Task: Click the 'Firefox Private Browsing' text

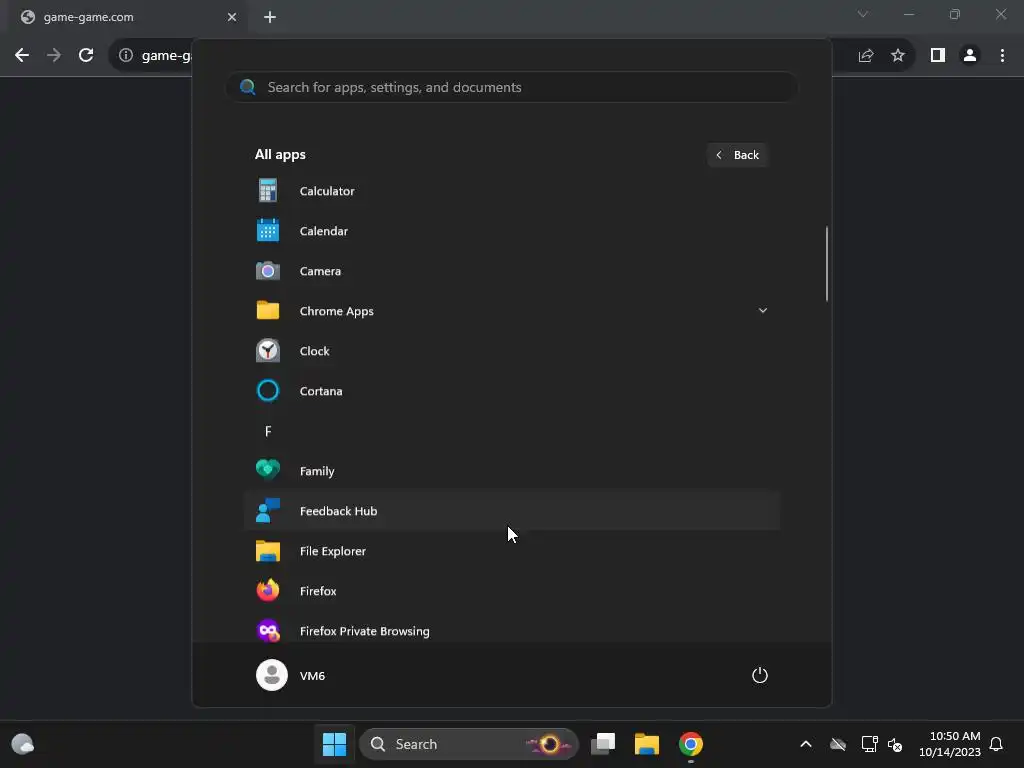Action: [364, 631]
